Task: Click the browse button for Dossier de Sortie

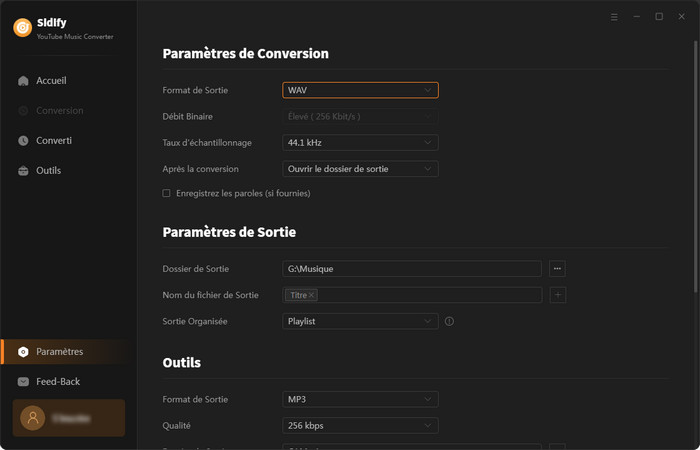Action: (557, 268)
